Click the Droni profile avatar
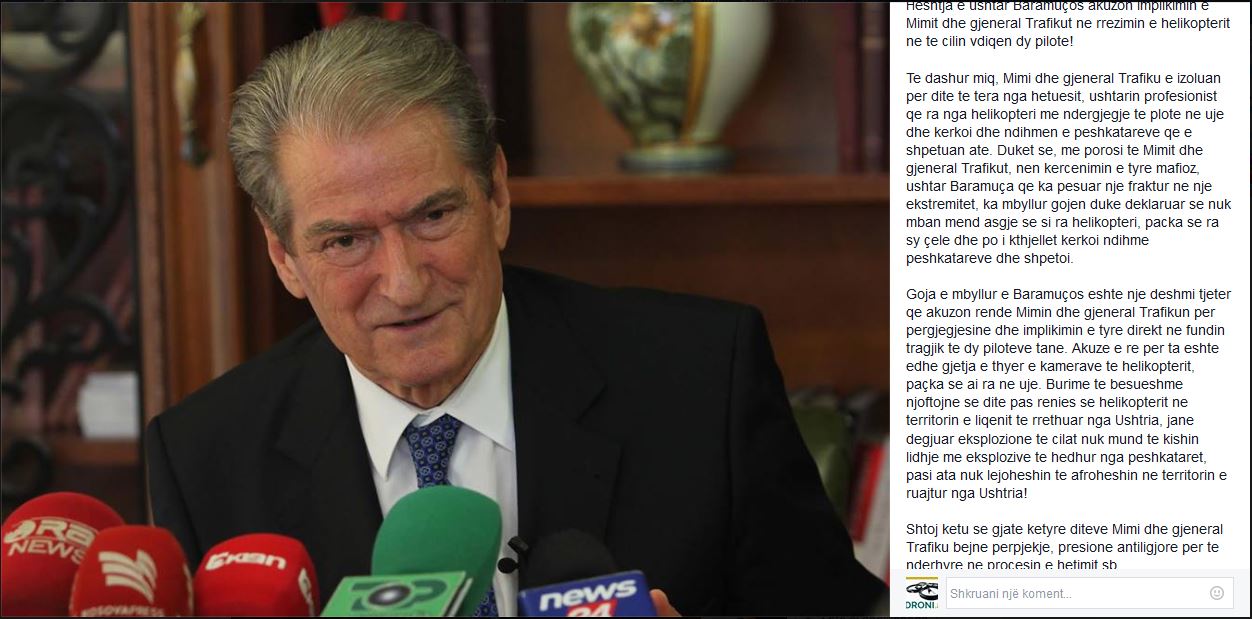Image resolution: width=1252 pixels, height=619 pixels. point(920,595)
